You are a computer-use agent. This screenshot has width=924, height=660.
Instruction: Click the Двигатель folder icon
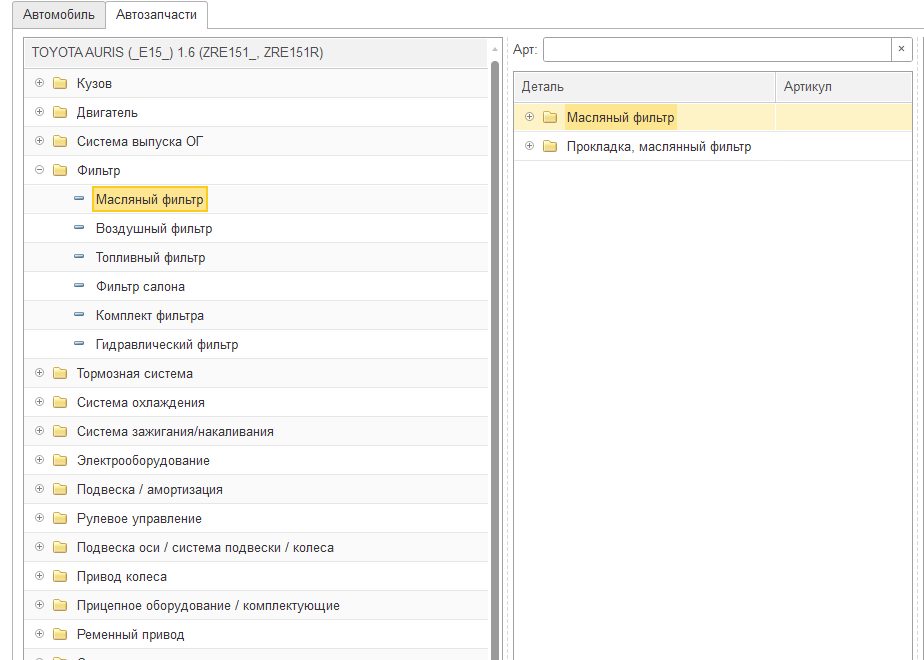(60, 112)
